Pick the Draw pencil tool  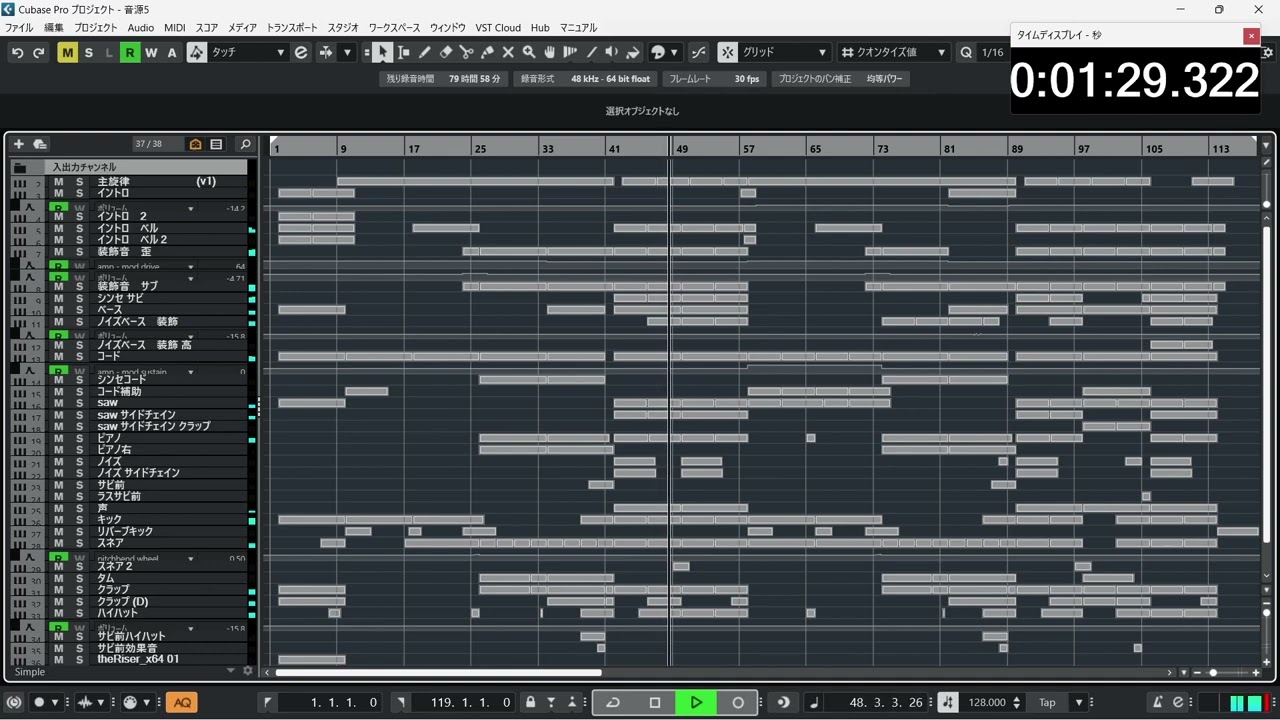(x=424, y=52)
